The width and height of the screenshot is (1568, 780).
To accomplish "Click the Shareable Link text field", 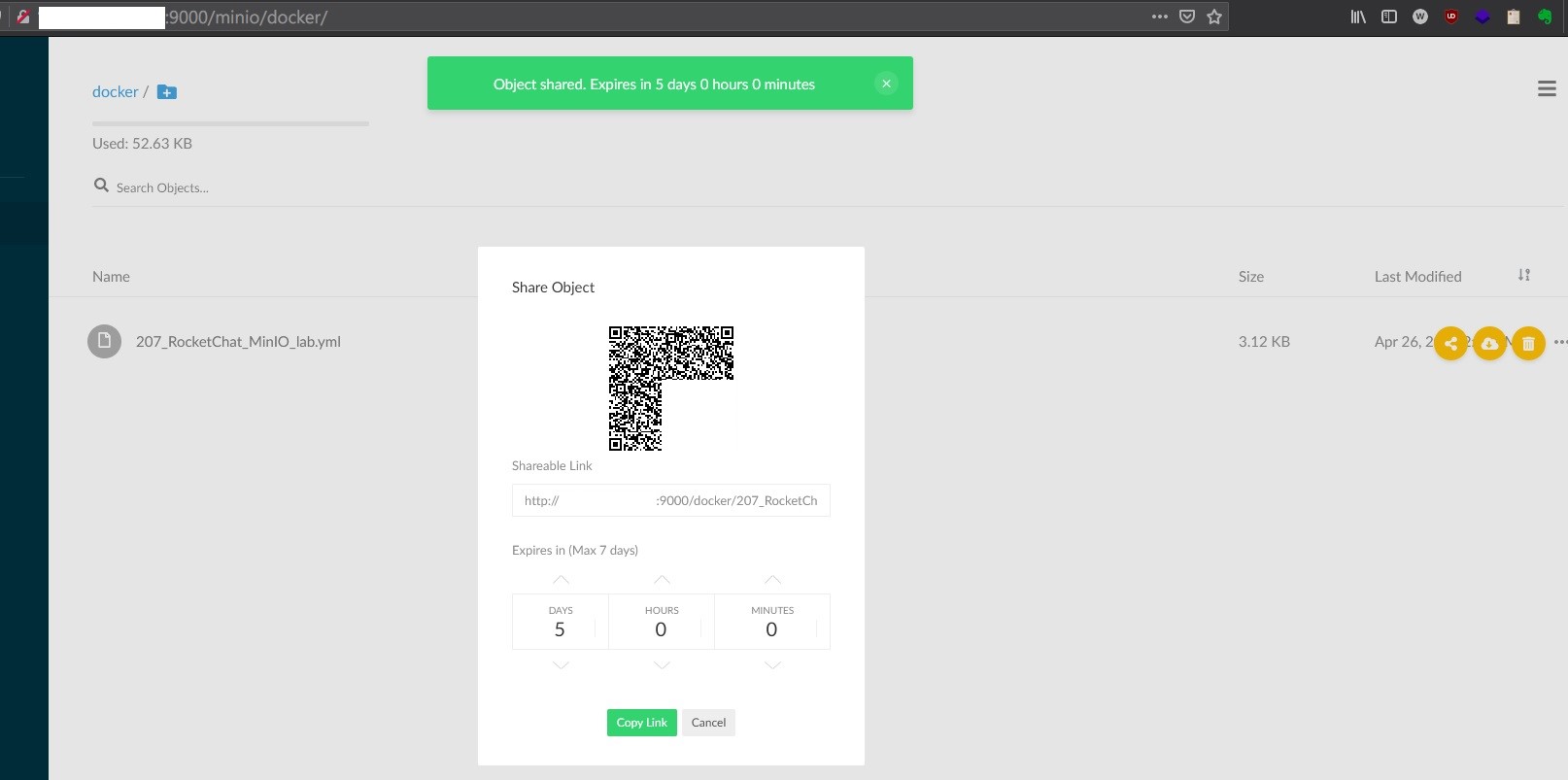I will coord(670,500).
